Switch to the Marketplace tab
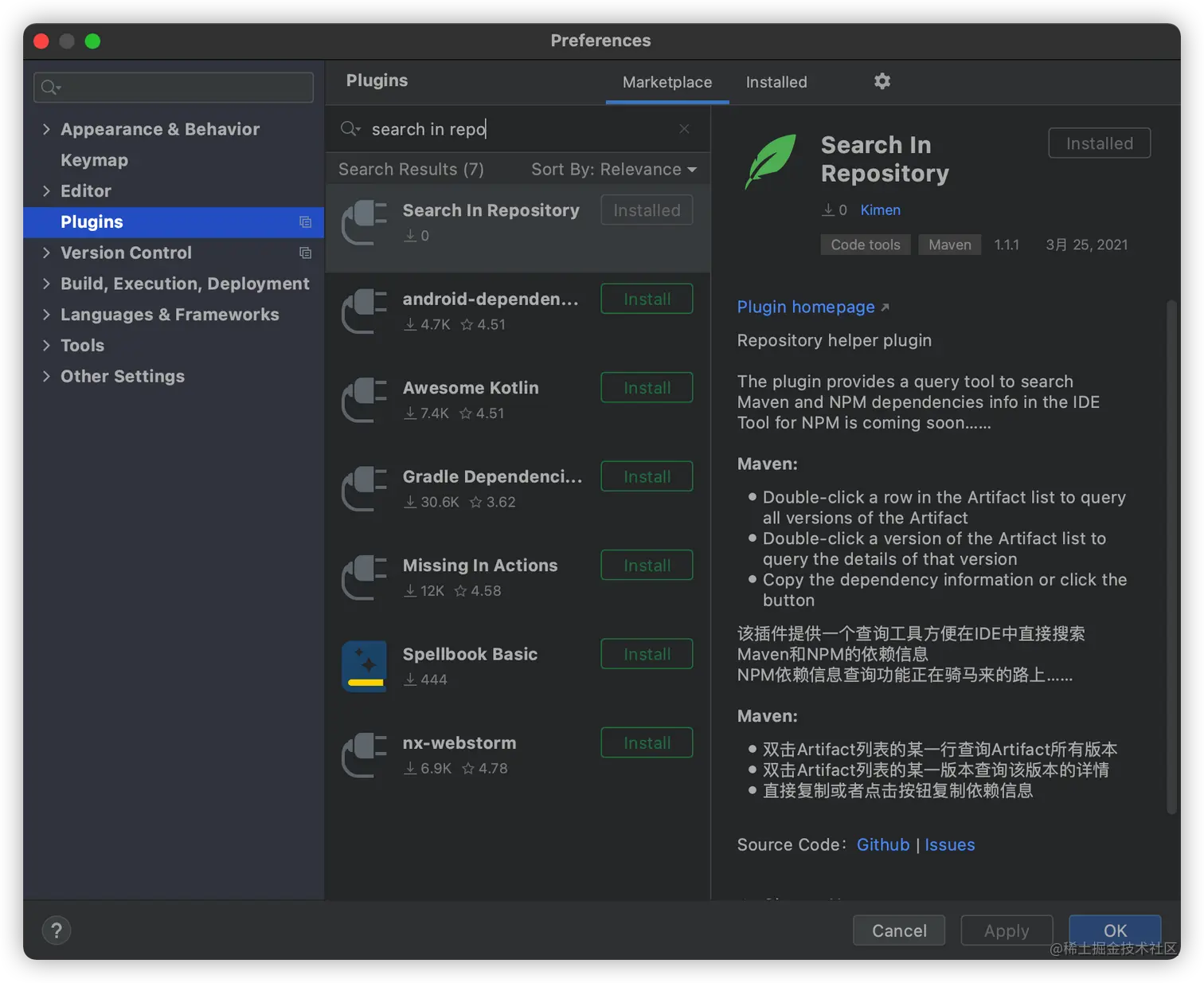The width and height of the screenshot is (1204, 983). [x=667, y=82]
